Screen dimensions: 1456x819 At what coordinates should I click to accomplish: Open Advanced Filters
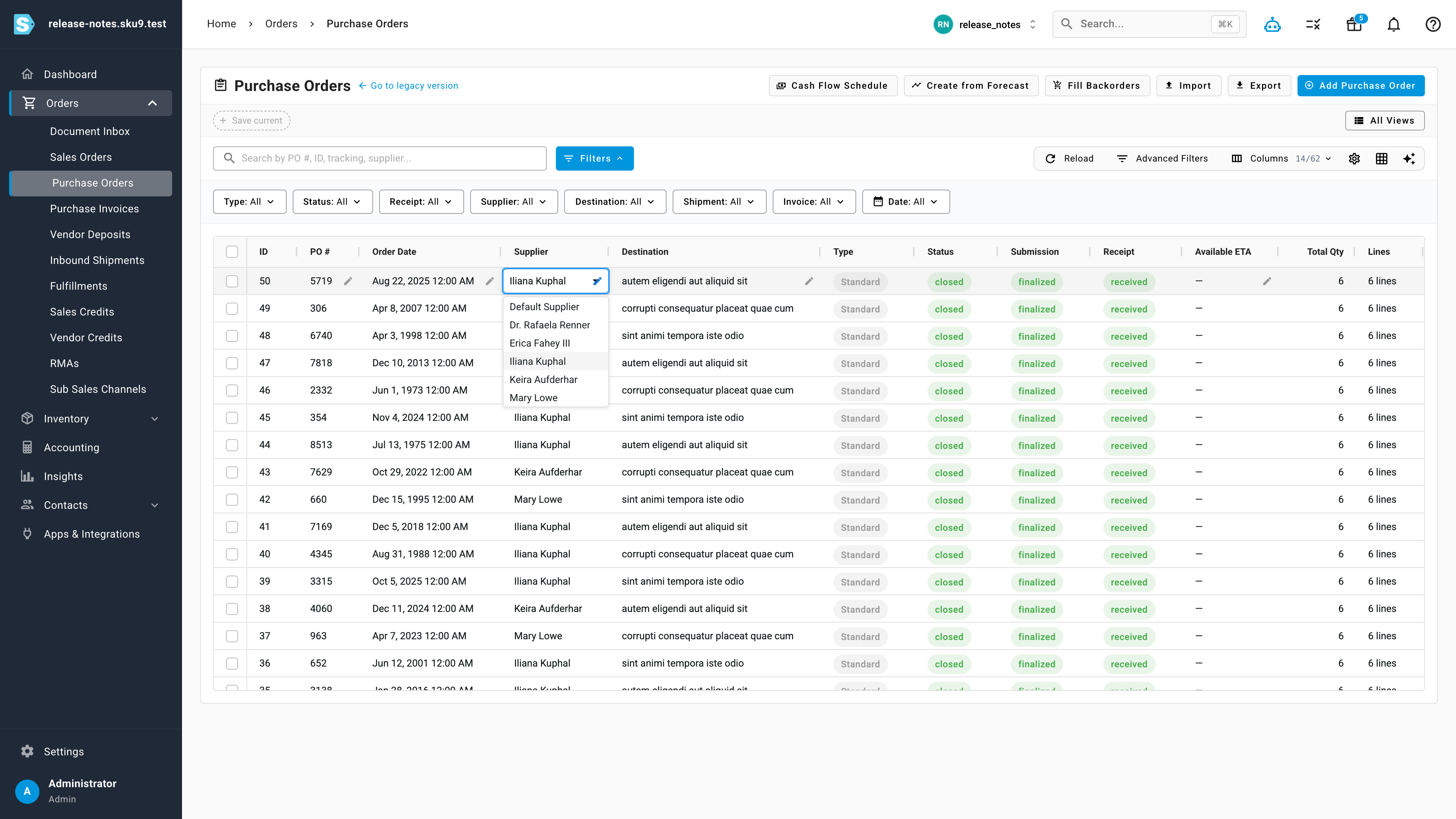tap(1162, 159)
